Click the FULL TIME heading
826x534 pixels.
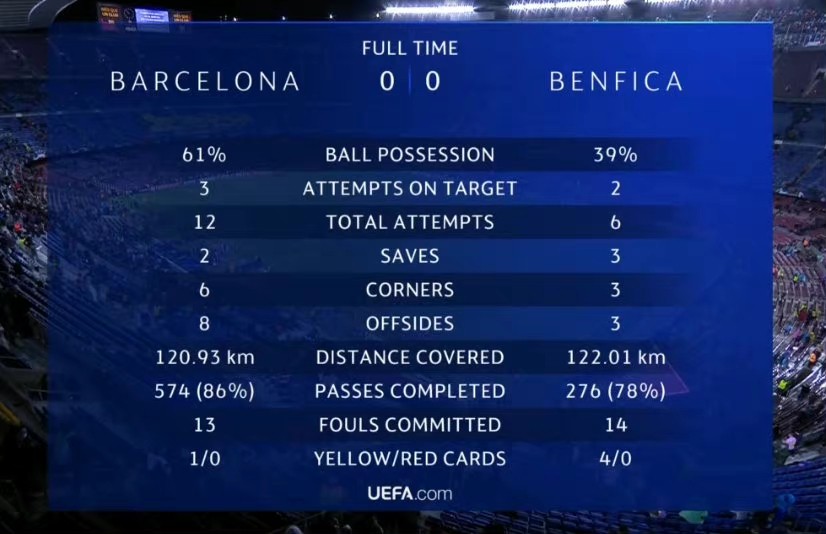[410, 48]
